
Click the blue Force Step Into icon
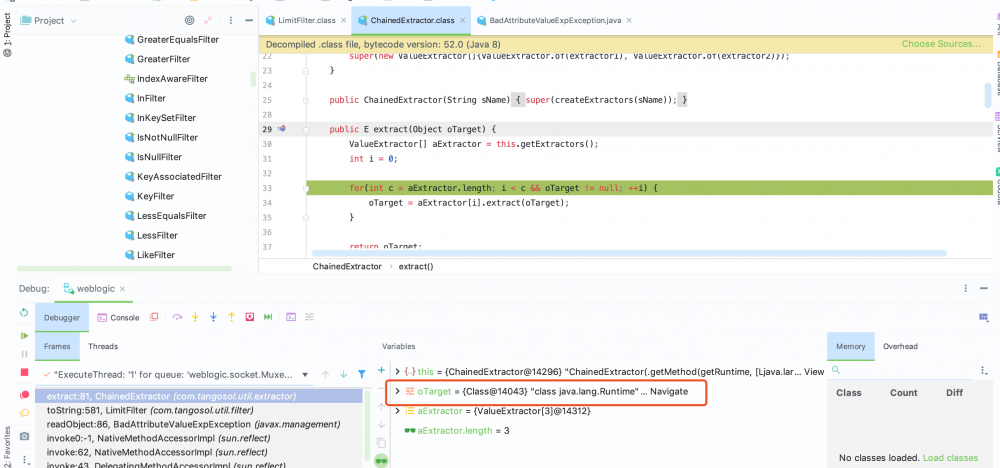(x=214, y=317)
